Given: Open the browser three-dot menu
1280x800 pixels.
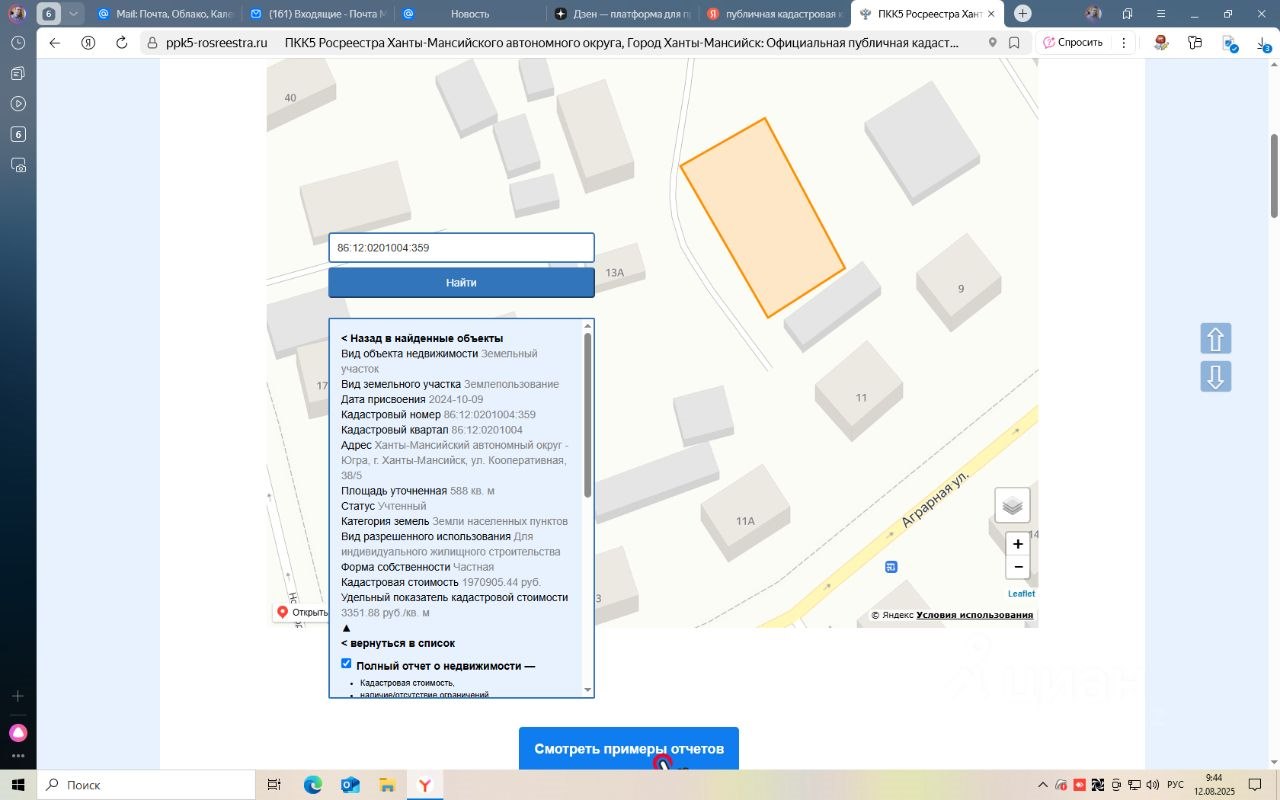Looking at the screenshot, I should click(1125, 43).
